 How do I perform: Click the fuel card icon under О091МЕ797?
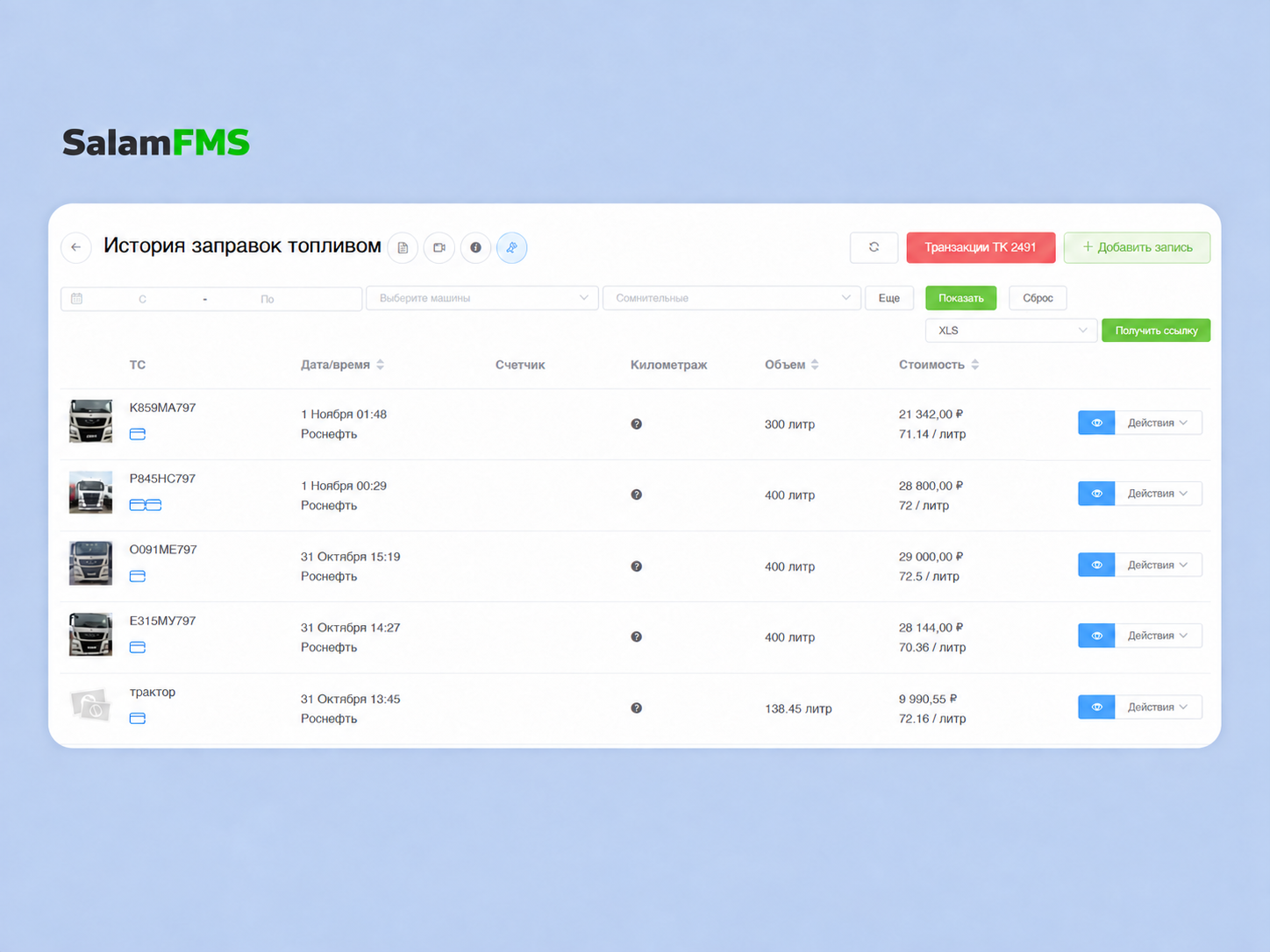tap(138, 576)
